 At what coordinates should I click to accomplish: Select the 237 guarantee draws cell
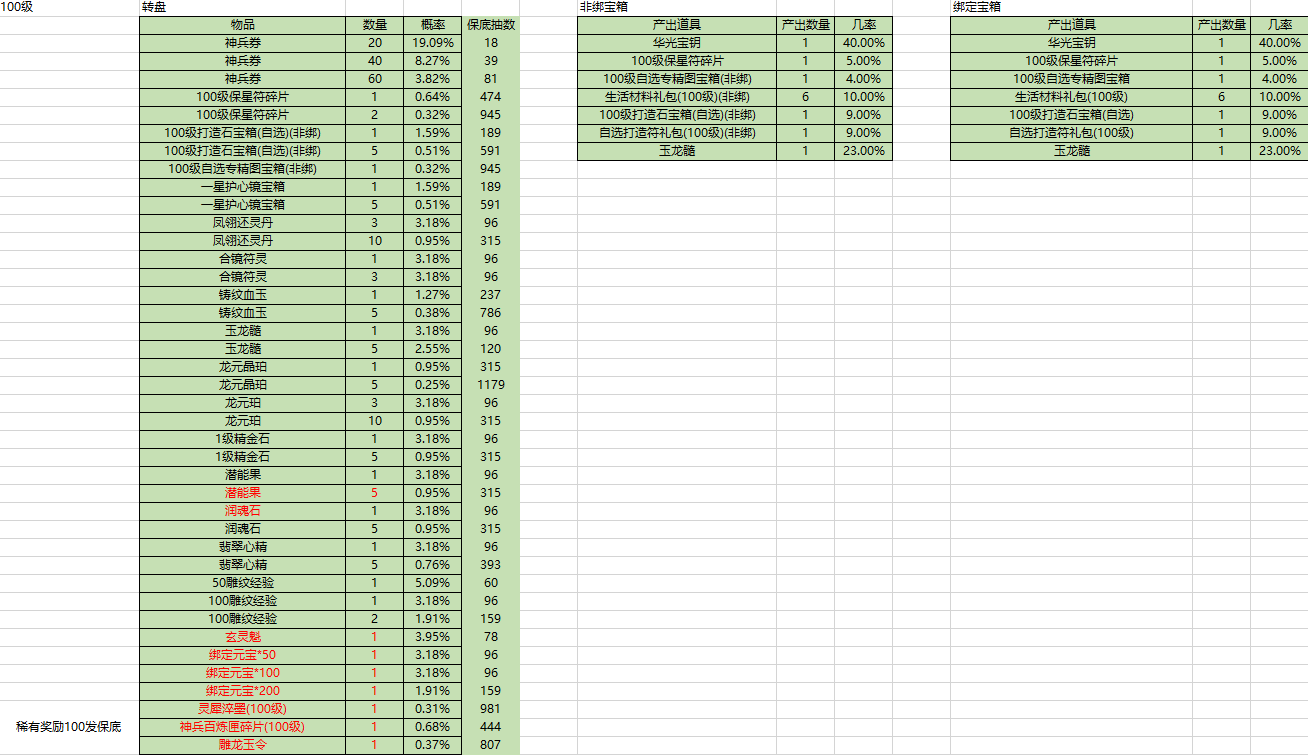pyautogui.click(x=490, y=295)
